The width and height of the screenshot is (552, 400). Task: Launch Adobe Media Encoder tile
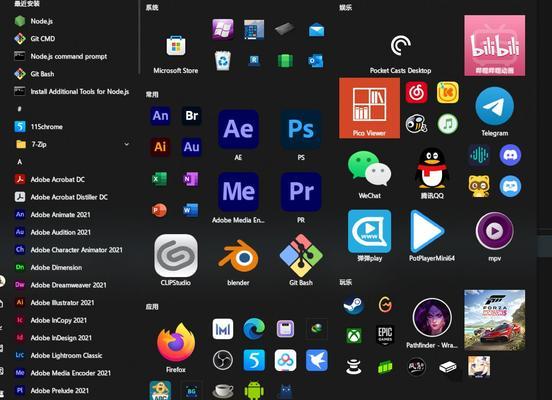point(238,196)
